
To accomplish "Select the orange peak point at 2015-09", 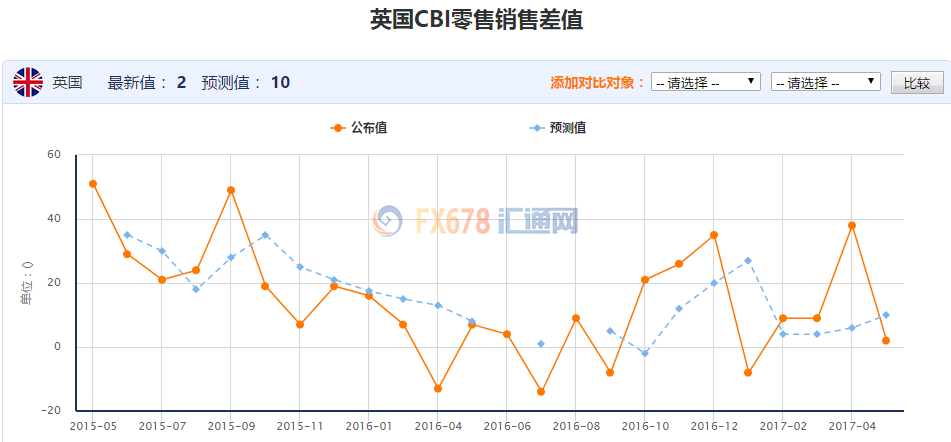I will click(231, 190).
